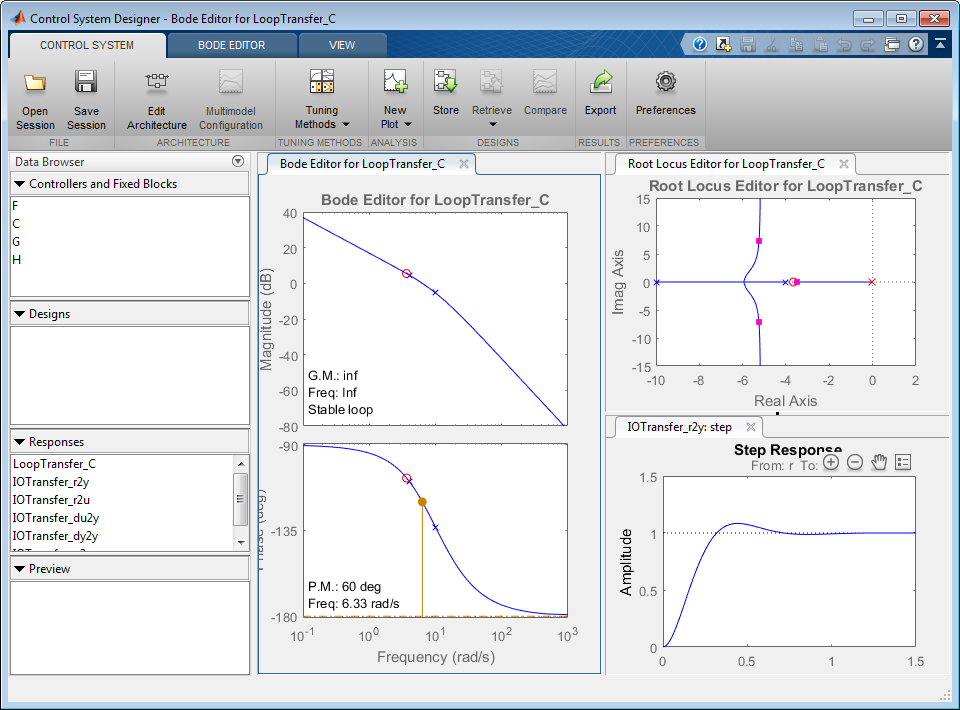
Task: Switch to the VIEW ribbon tab
Action: [343, 44]
